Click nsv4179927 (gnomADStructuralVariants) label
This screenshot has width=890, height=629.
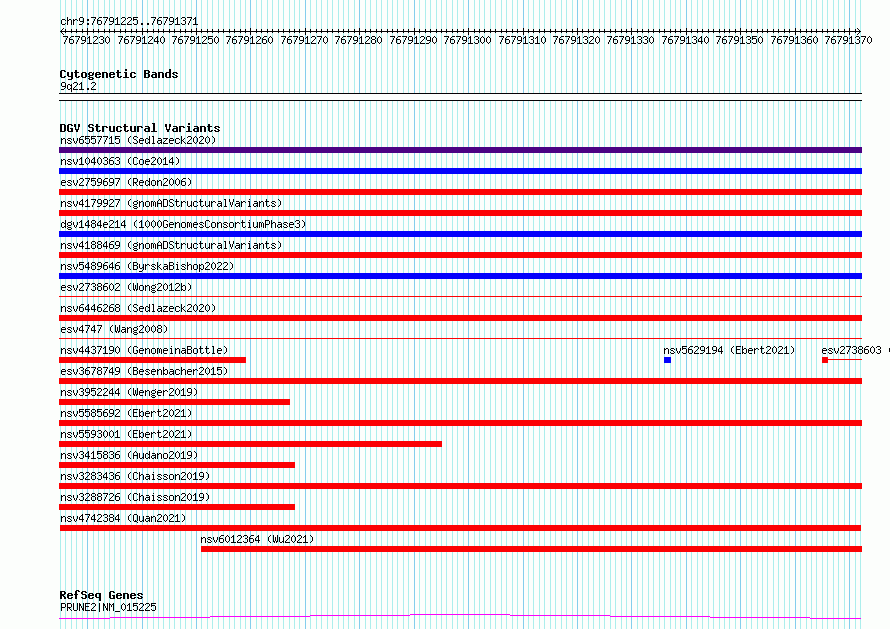(171, 203)
